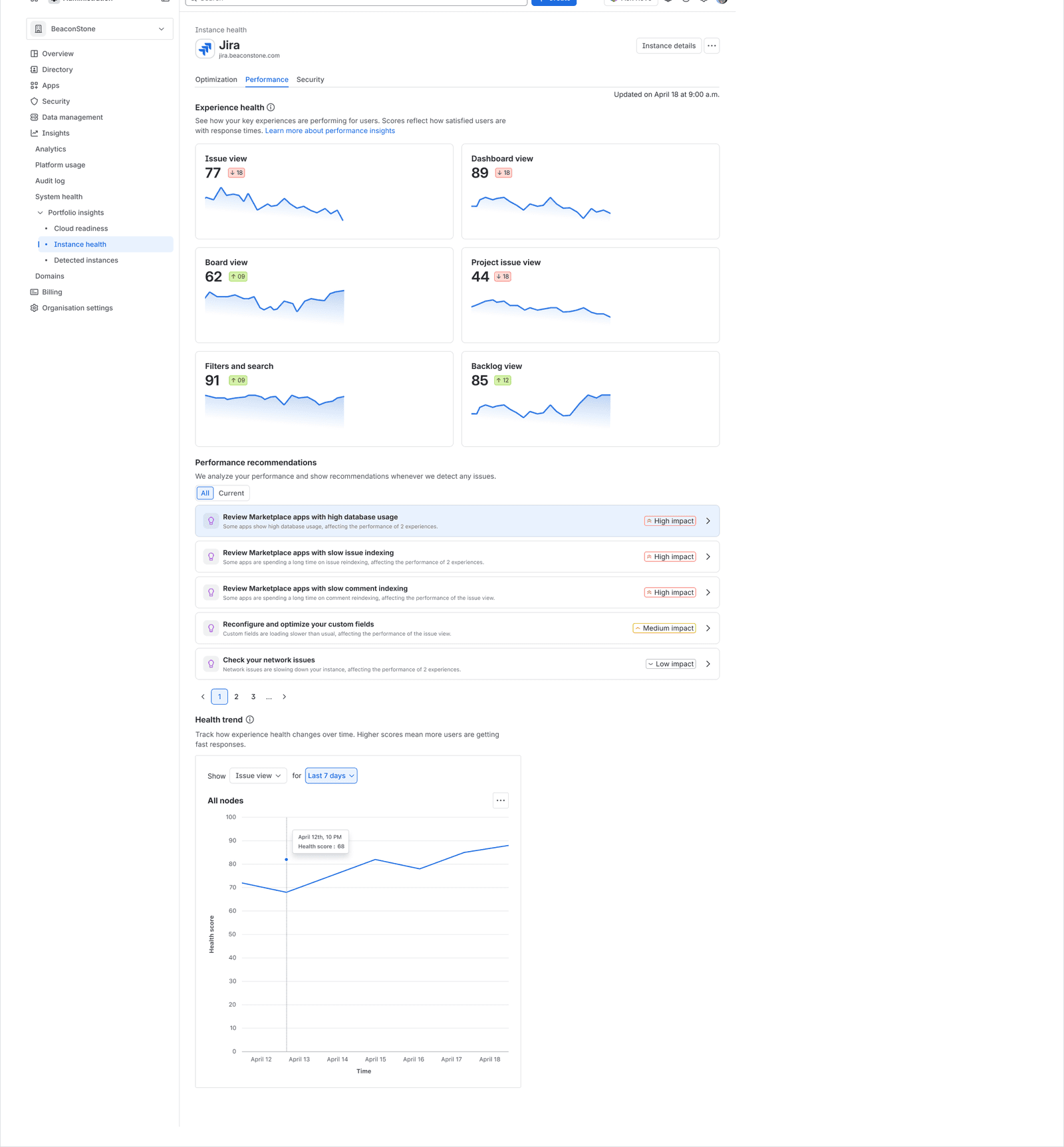Click the Issue view score card

tap(325, 191)
